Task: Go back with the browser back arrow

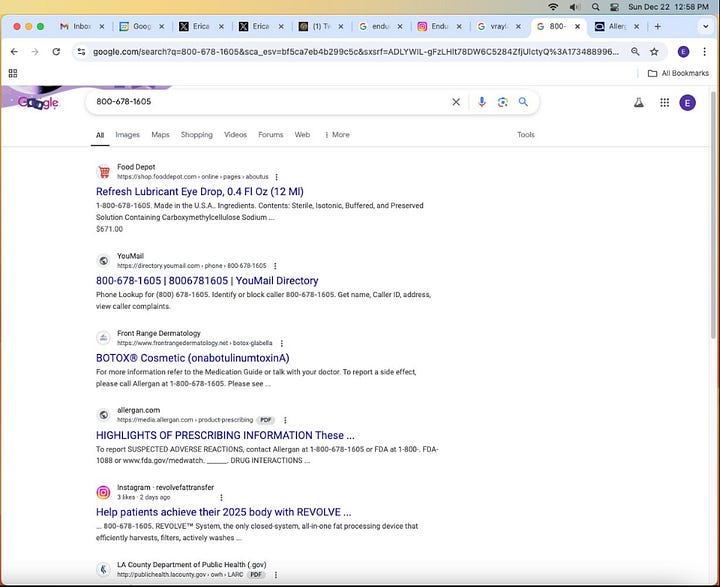Action: point(14,52)
